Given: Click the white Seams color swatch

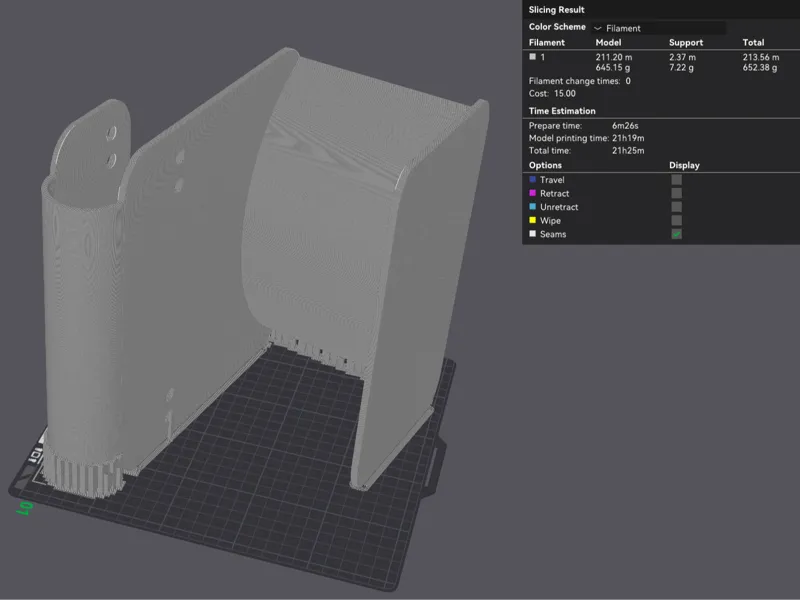Looking at the screenshot, I should (533, 234).
